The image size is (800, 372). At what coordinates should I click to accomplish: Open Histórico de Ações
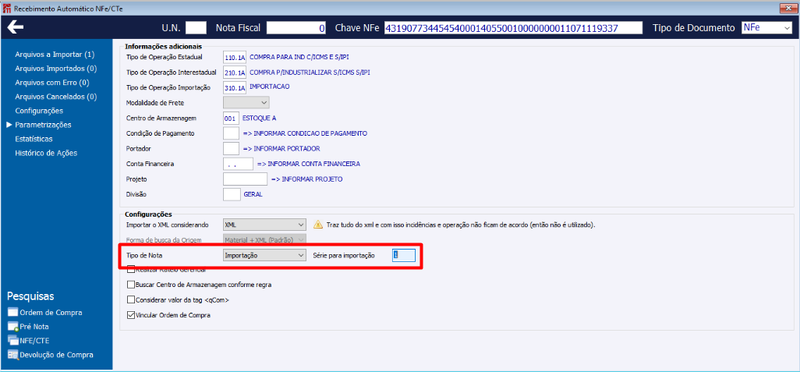pyautogui.click(x=46, y=153)
